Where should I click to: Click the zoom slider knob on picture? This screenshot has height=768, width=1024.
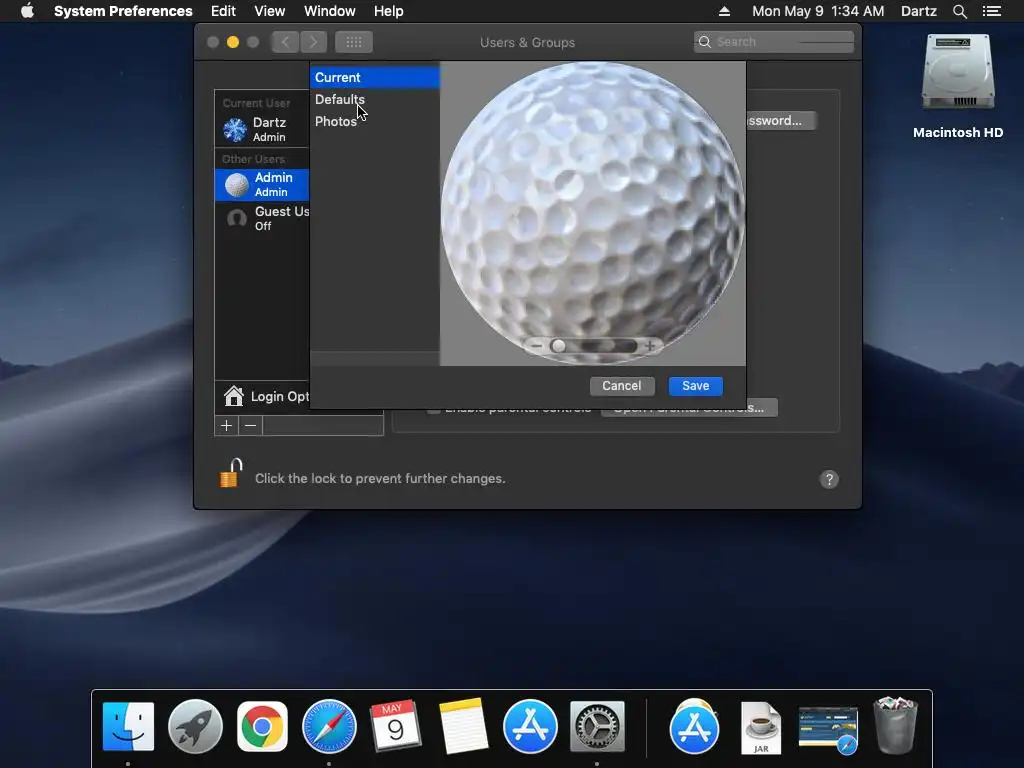(x=558, y=346)
